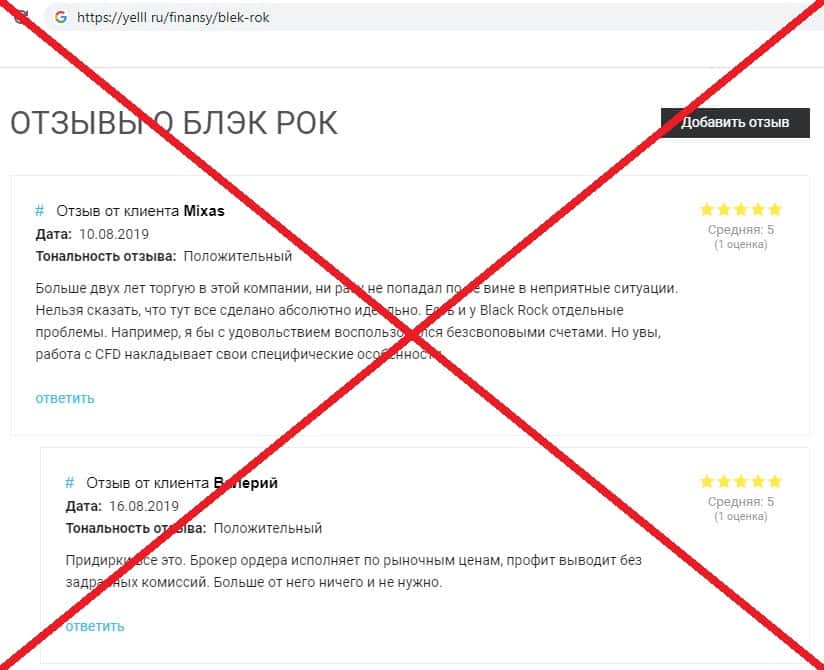
Task: Rate Валерий review with first star
Action: coord(707,481)
